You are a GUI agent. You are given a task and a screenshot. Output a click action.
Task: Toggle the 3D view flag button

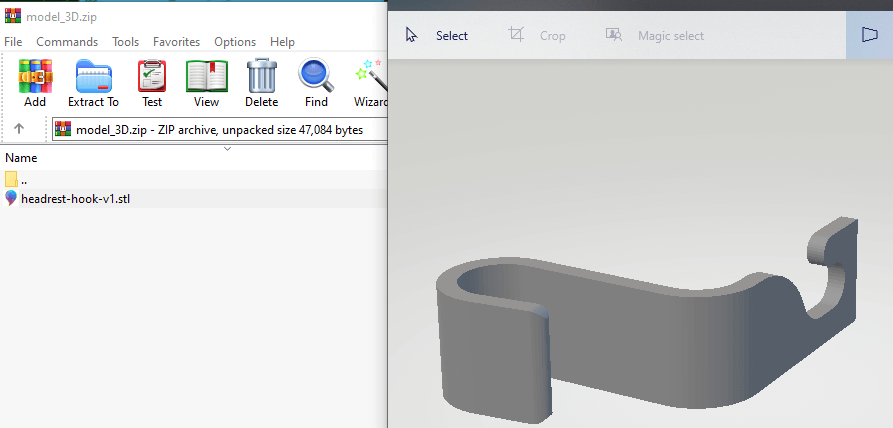click(869, 35)
